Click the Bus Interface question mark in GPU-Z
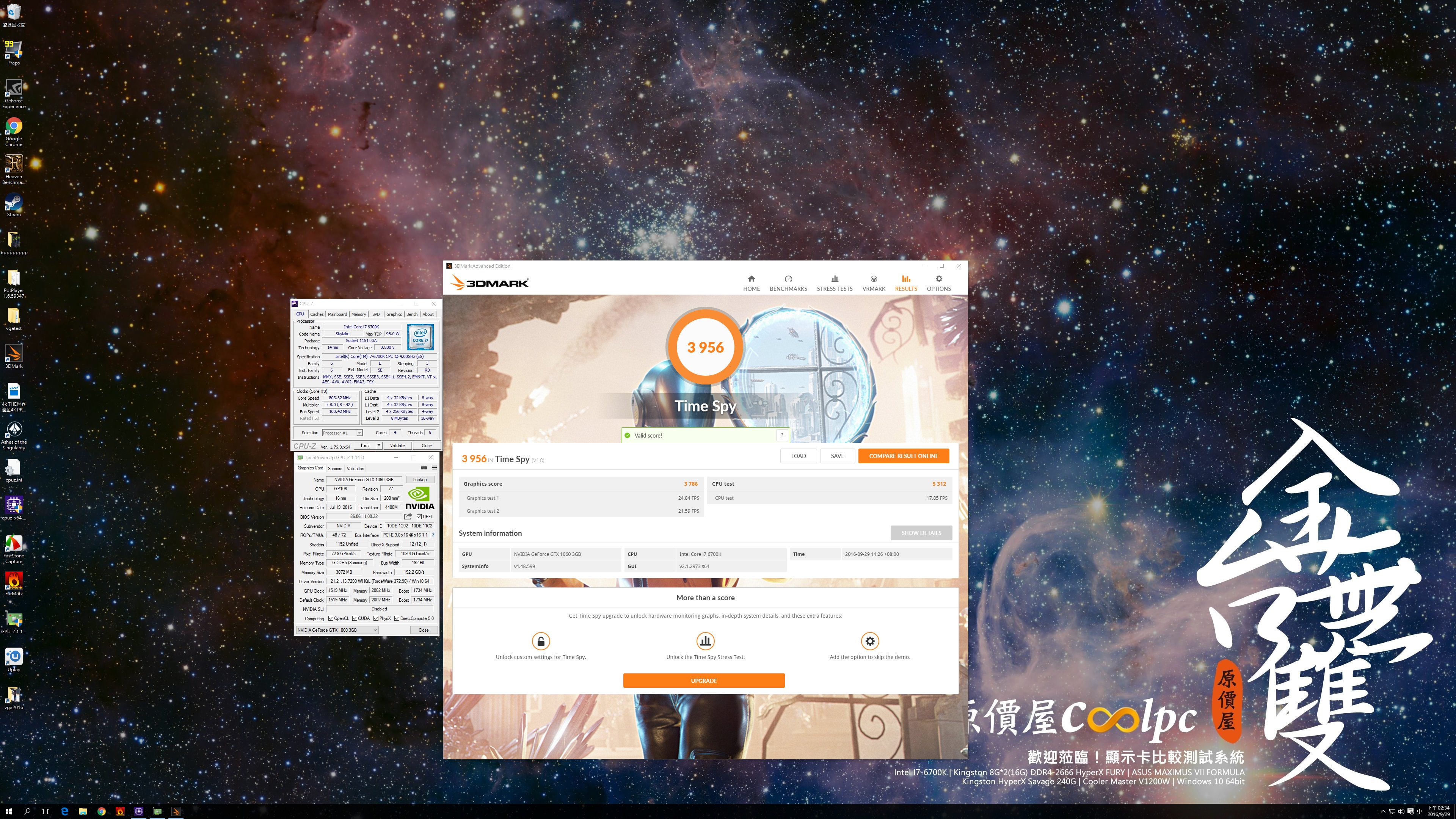Screen dimensions: 1456x819 coord(433,535)
